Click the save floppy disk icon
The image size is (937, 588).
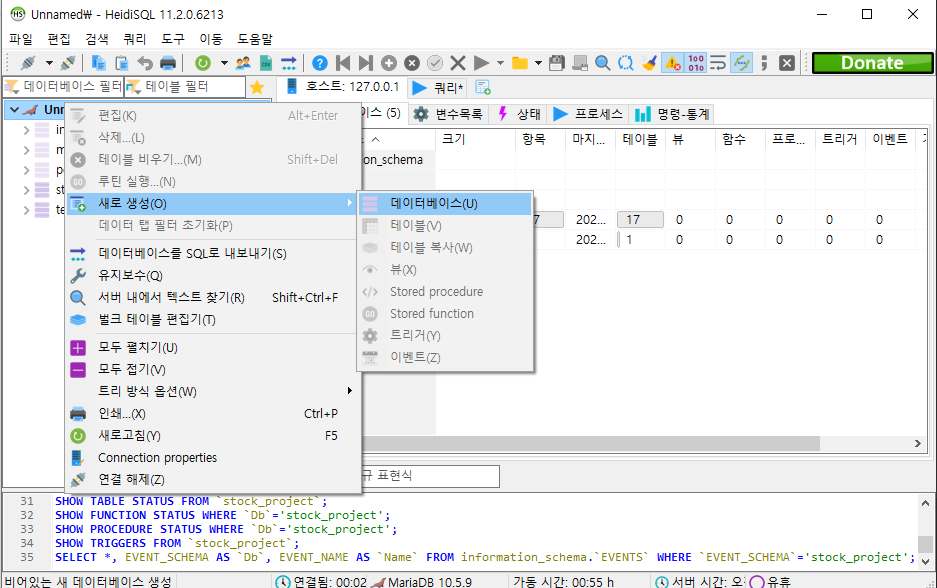click(x=556, y=63)
